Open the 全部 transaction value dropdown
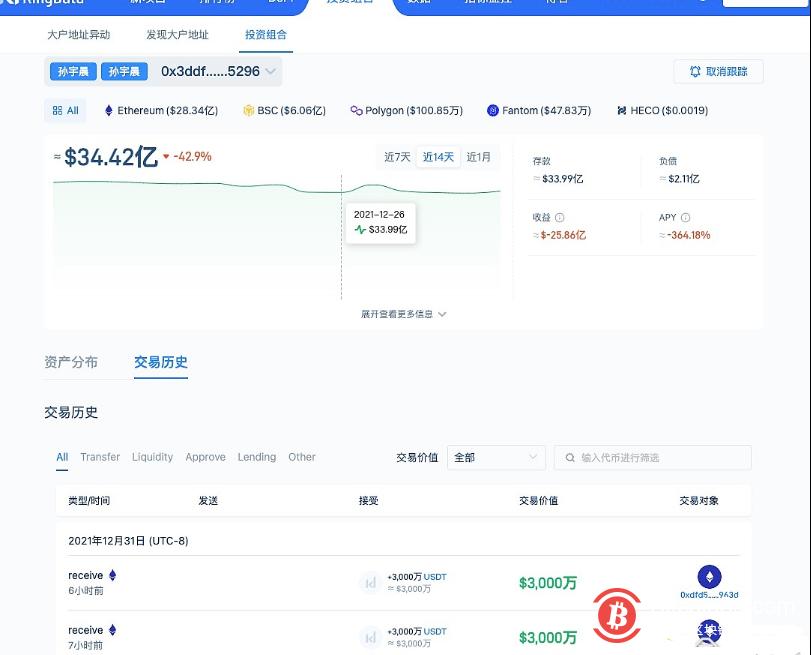The image size is (811, 655). 495,457
